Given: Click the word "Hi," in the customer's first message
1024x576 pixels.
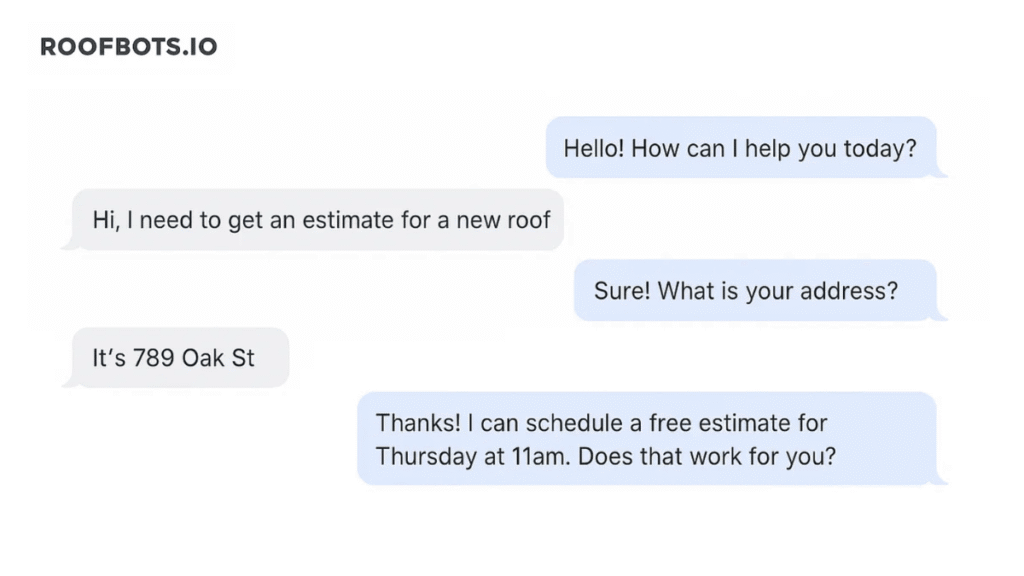Looking at the screenshot, I should pos(104,219).
